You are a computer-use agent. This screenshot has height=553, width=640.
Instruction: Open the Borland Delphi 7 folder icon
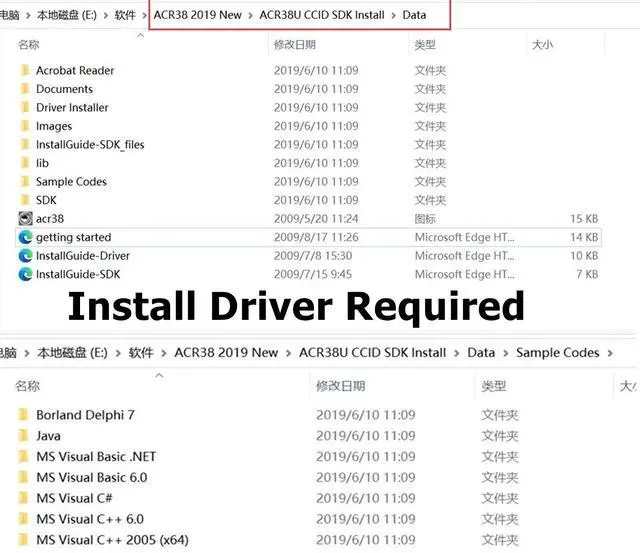(x=25, y=415)
